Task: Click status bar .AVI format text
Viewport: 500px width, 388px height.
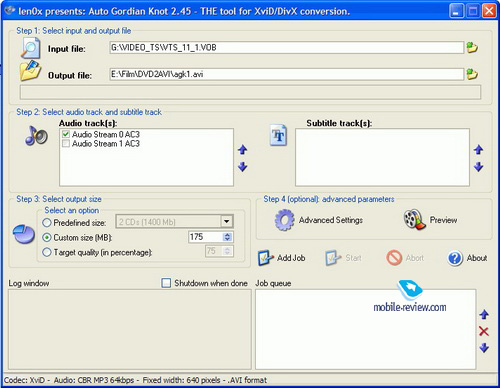Action: tap(247, 380)
